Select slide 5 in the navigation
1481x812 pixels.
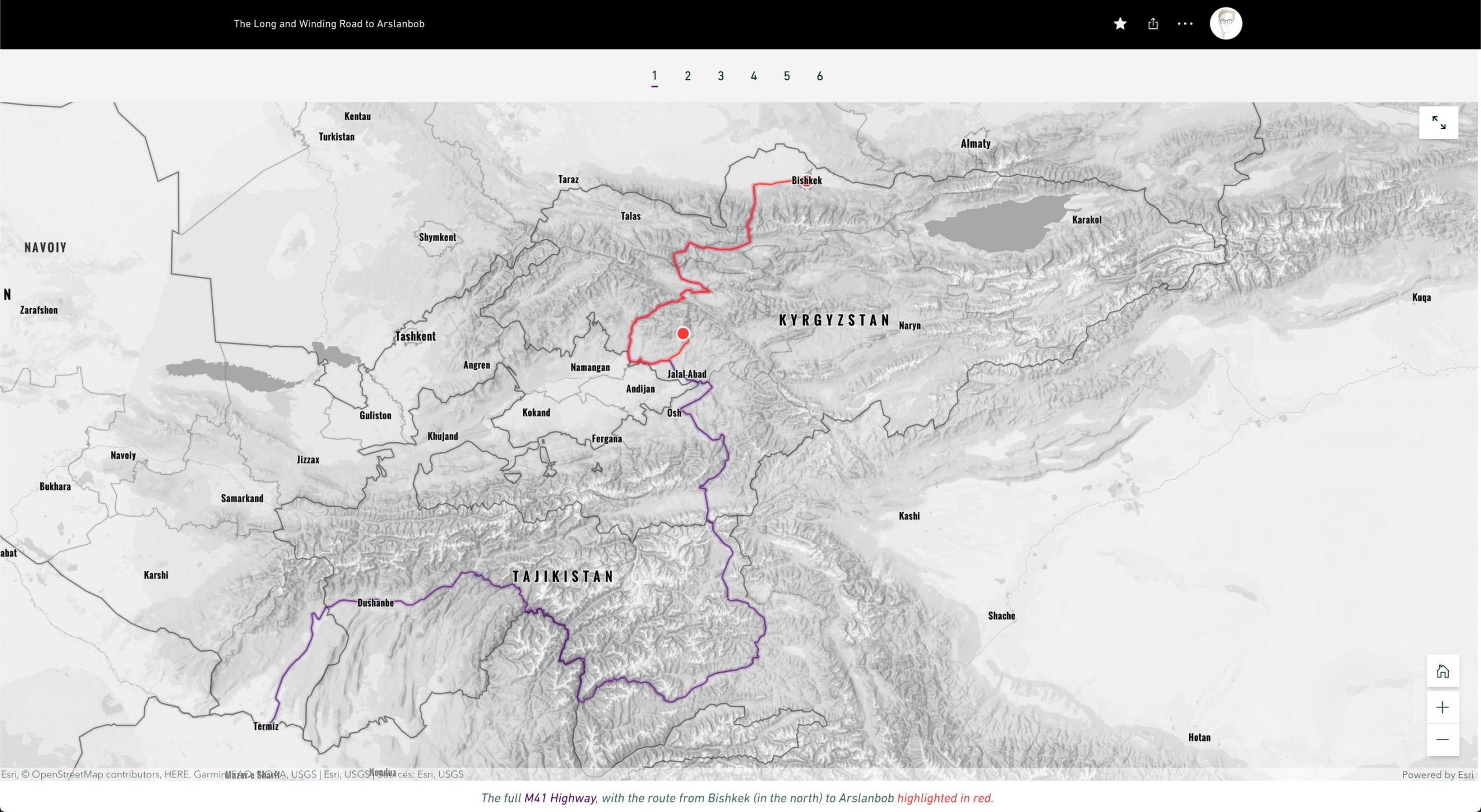[786, 76]
